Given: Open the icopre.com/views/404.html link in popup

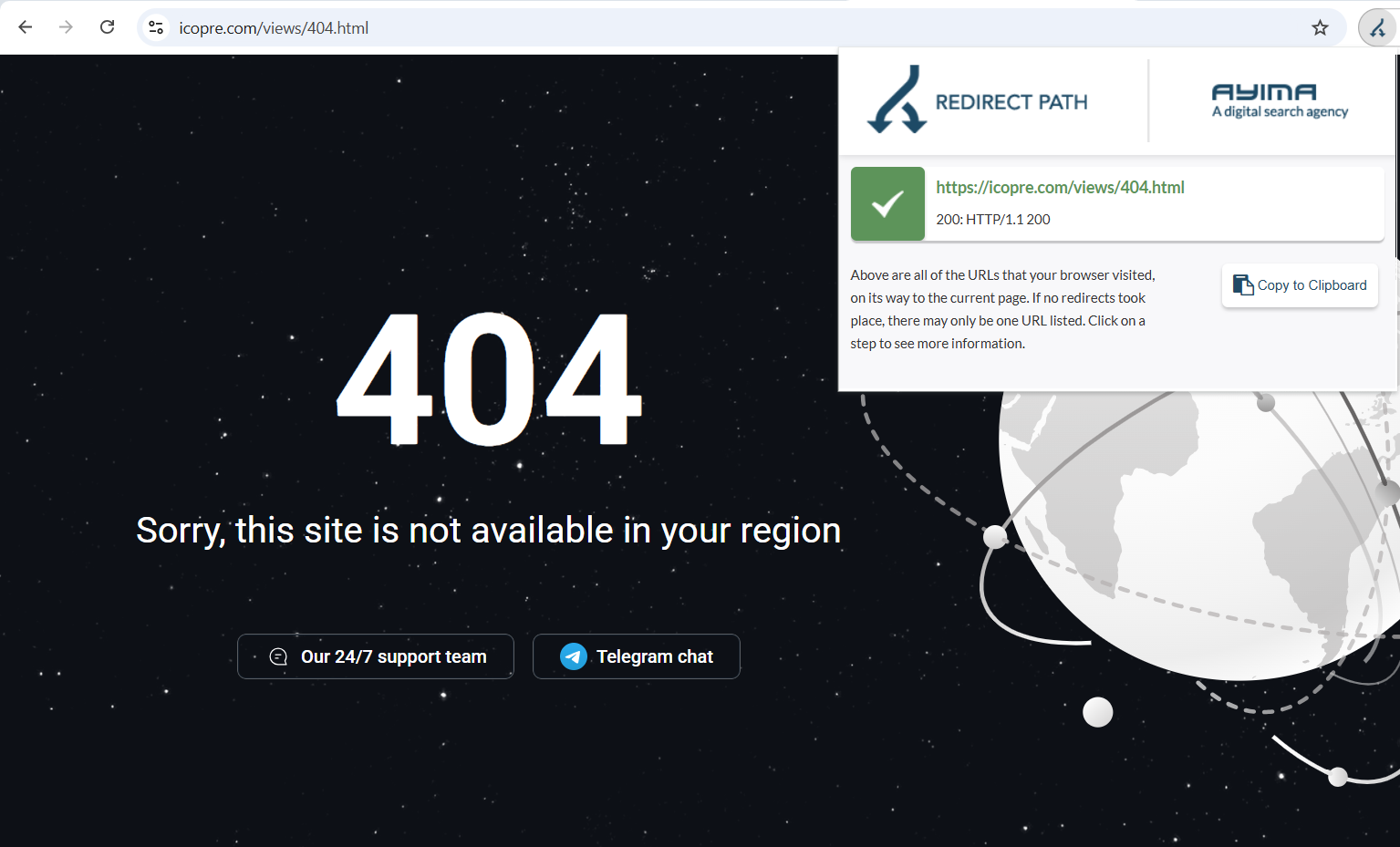Looking at the screenshot, I should [x=1060, y=187].
